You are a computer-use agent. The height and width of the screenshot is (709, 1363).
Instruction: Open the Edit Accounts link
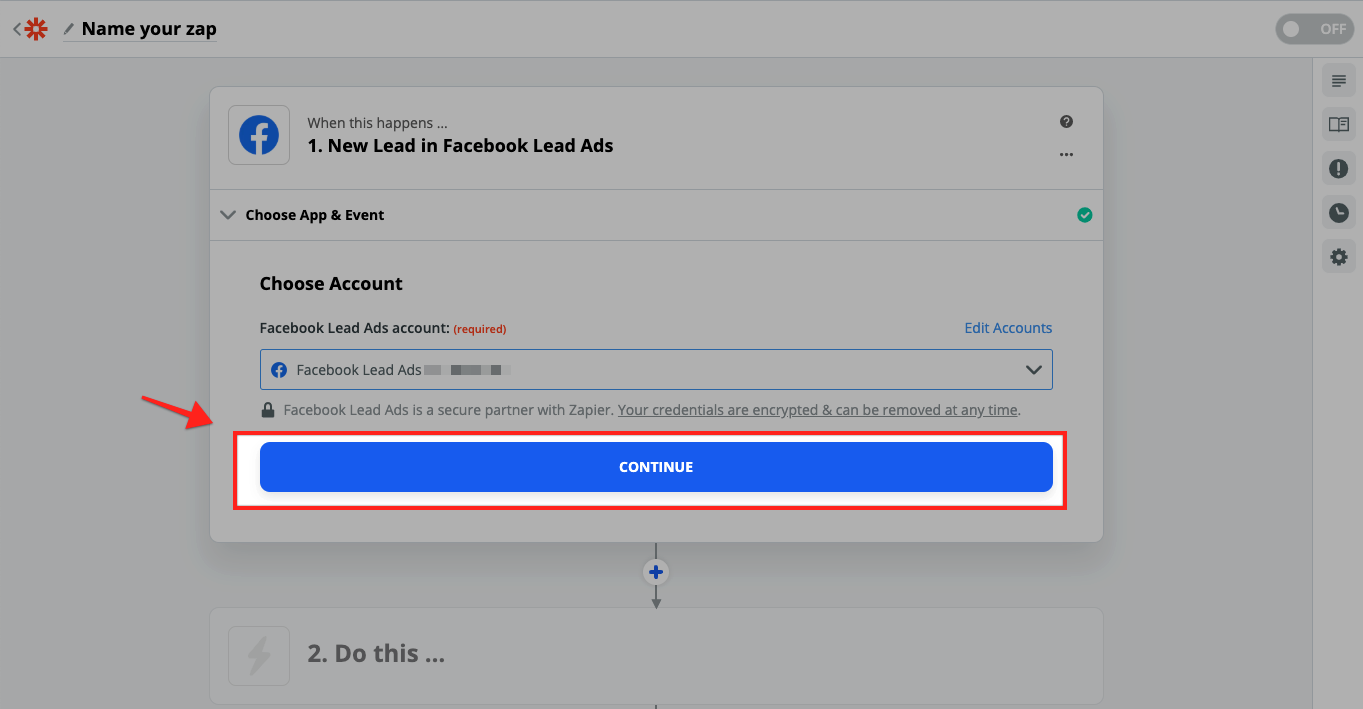click(x=1008, y=328)
